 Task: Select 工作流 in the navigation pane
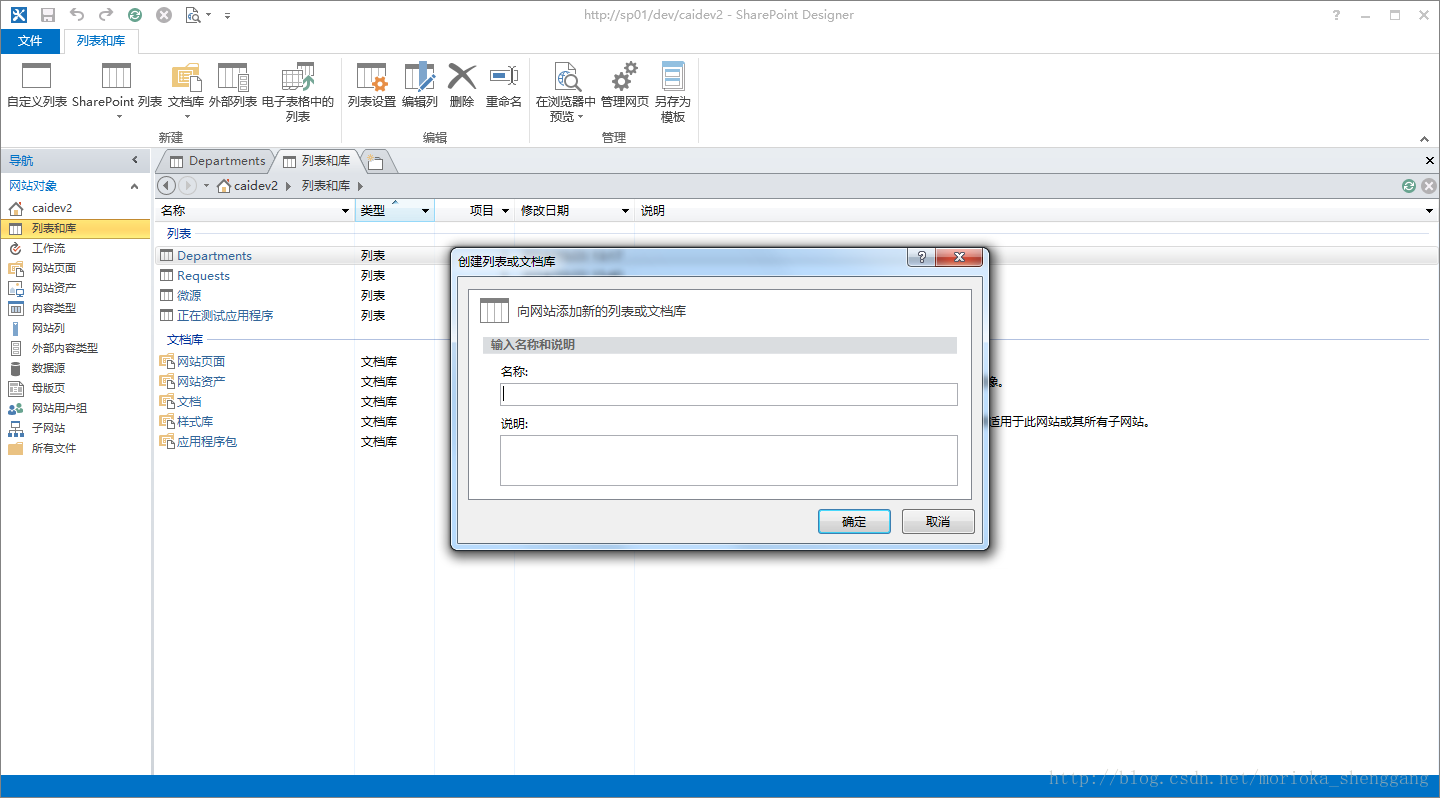point(48,248)
